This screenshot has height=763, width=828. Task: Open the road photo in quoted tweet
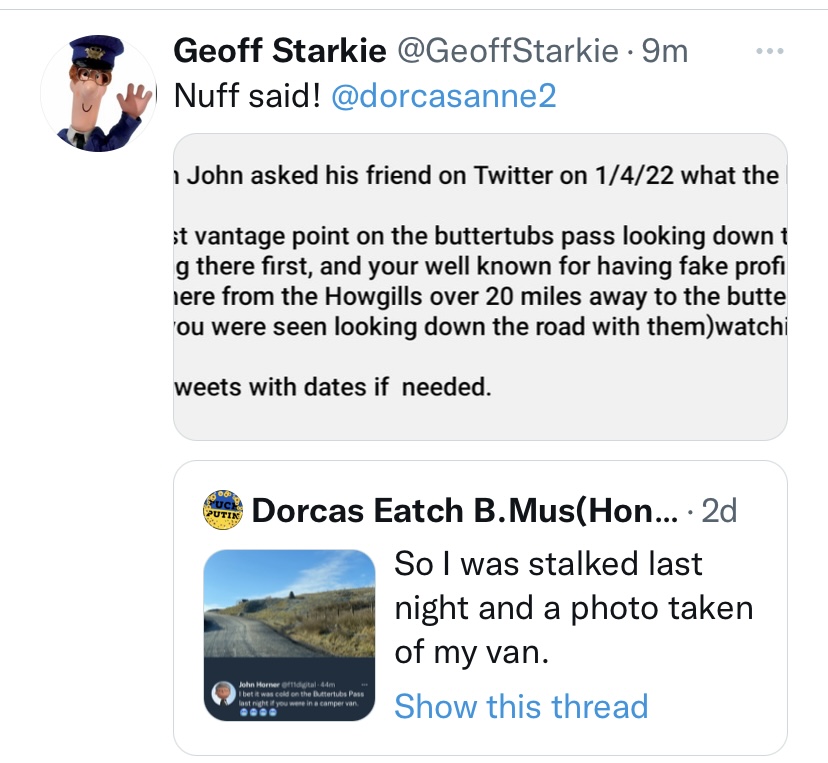point(289,606)
